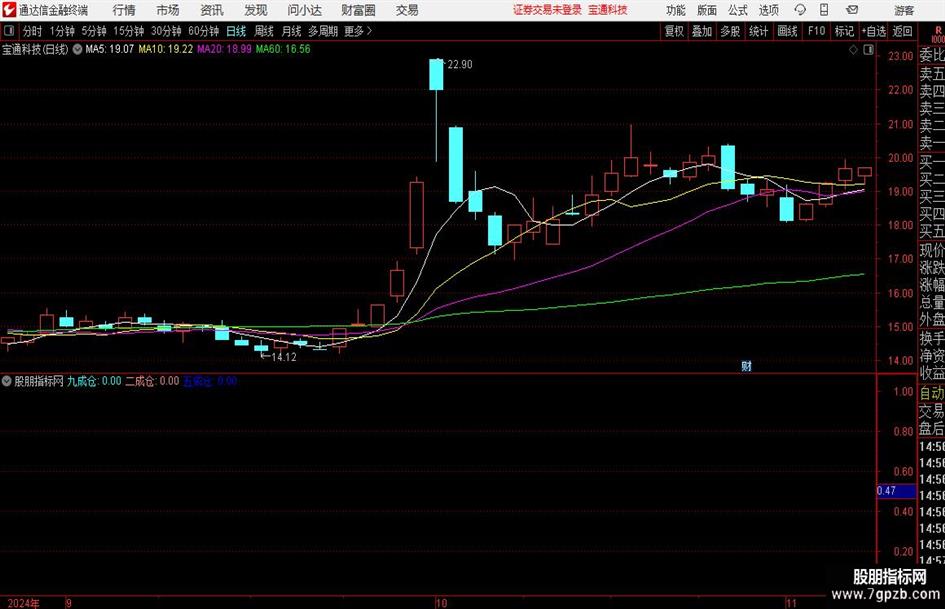Viewport: 945px width, 609px height.
Task: Click the MA5: 19.07 indicator value
Action: 109,49
